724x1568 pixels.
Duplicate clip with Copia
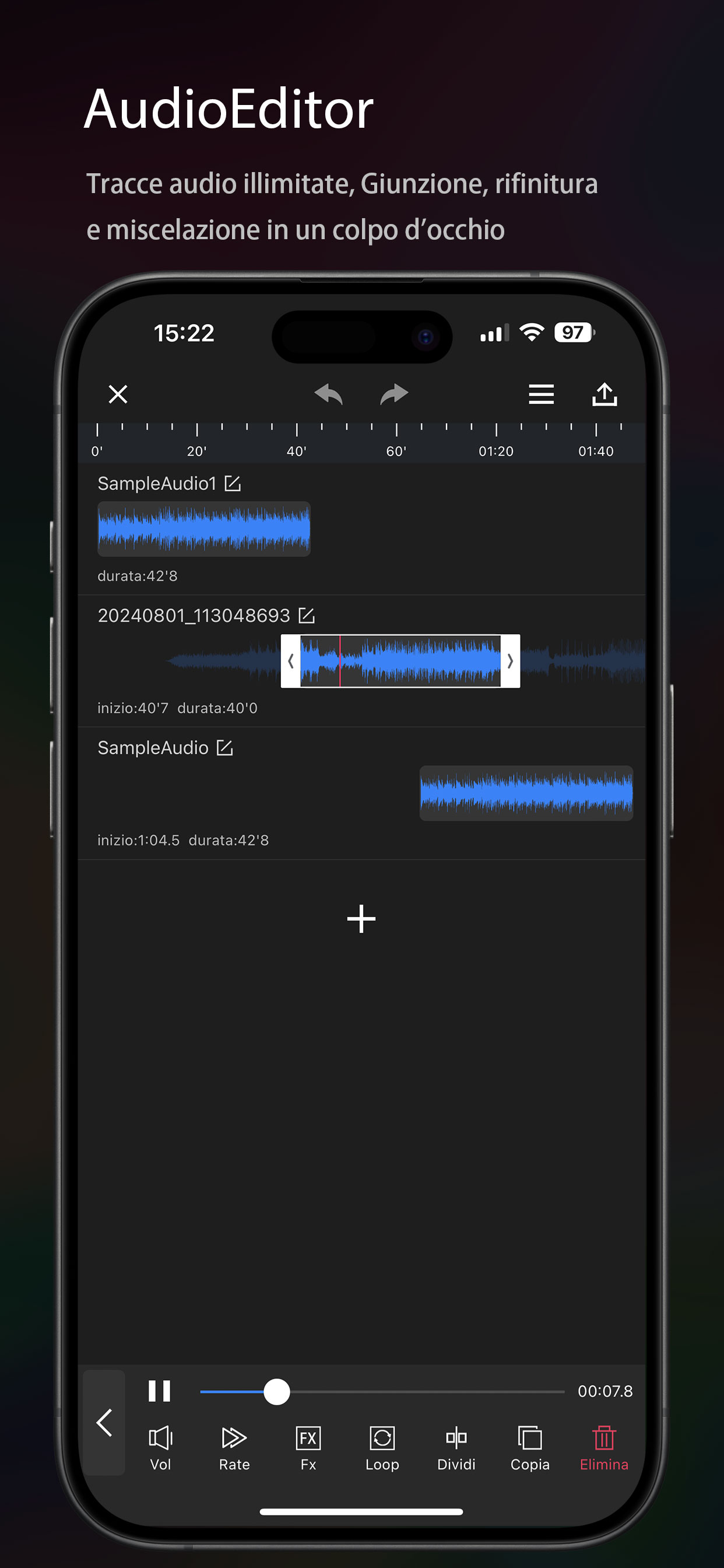click(x=530, y=1448)
